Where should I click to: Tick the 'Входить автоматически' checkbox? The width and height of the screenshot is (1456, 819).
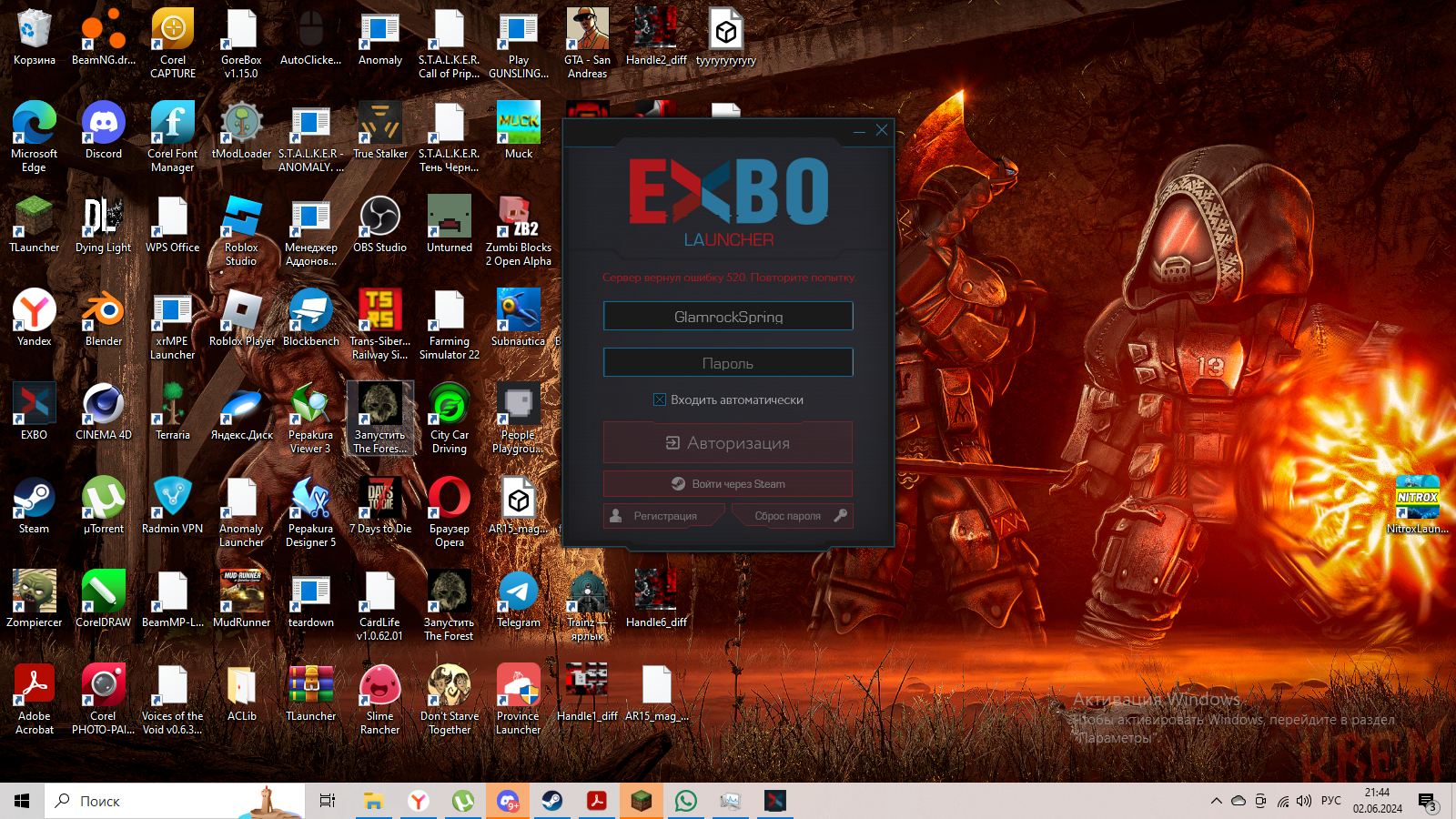660,399
